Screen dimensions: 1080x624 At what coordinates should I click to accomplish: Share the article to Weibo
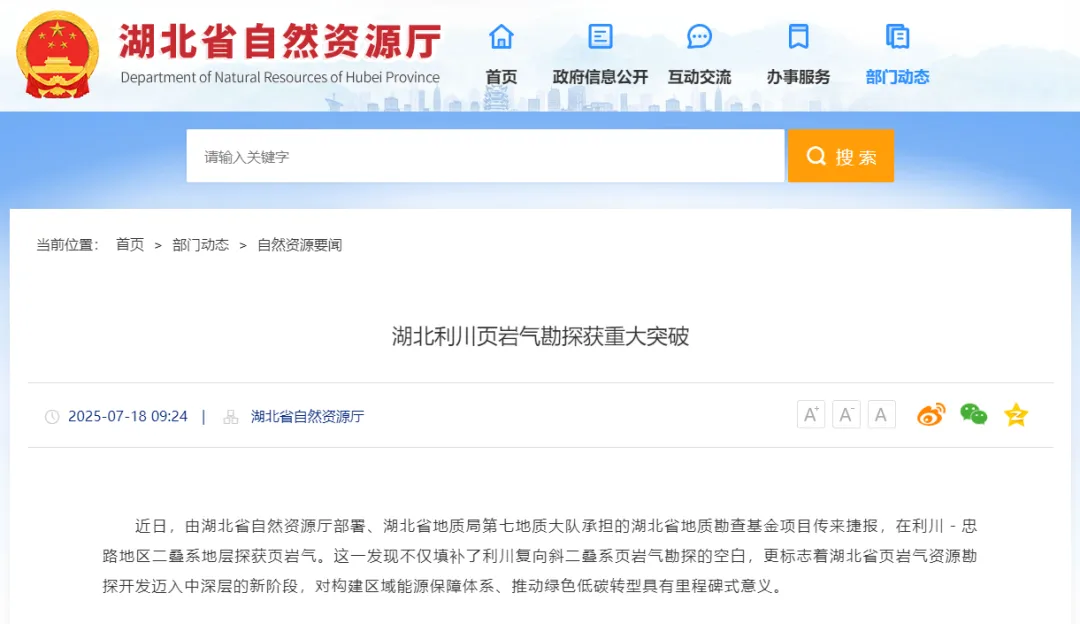(930, 414)
